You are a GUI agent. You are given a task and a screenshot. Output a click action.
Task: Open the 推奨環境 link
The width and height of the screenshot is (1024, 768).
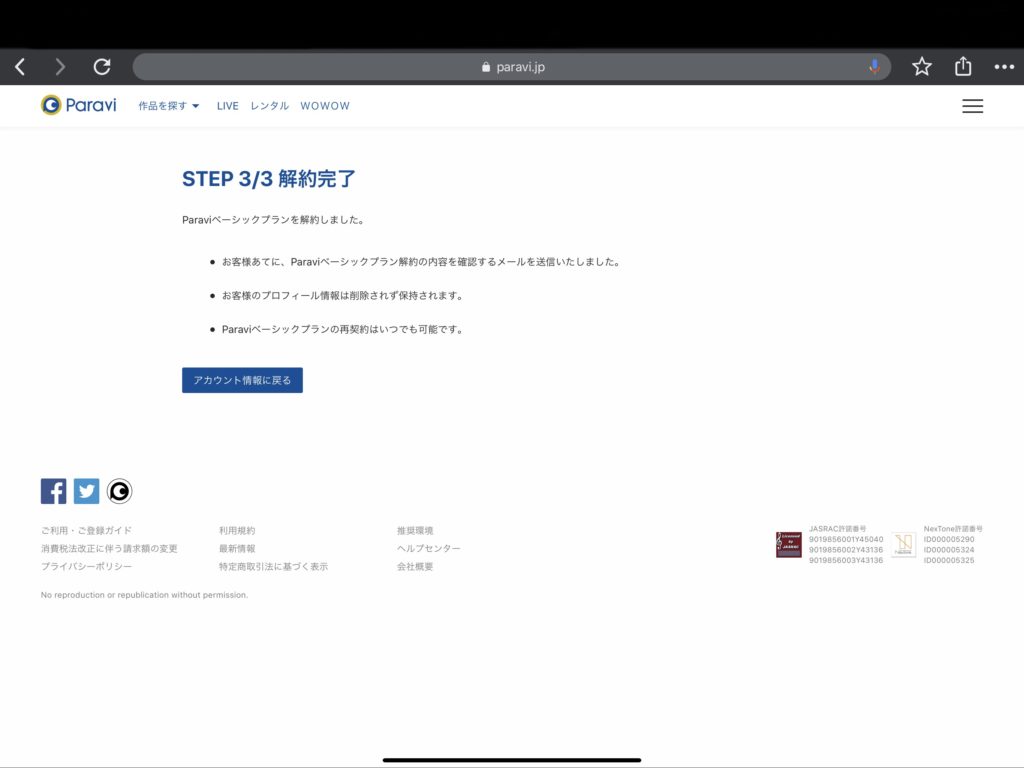click(x=415, y=530)
